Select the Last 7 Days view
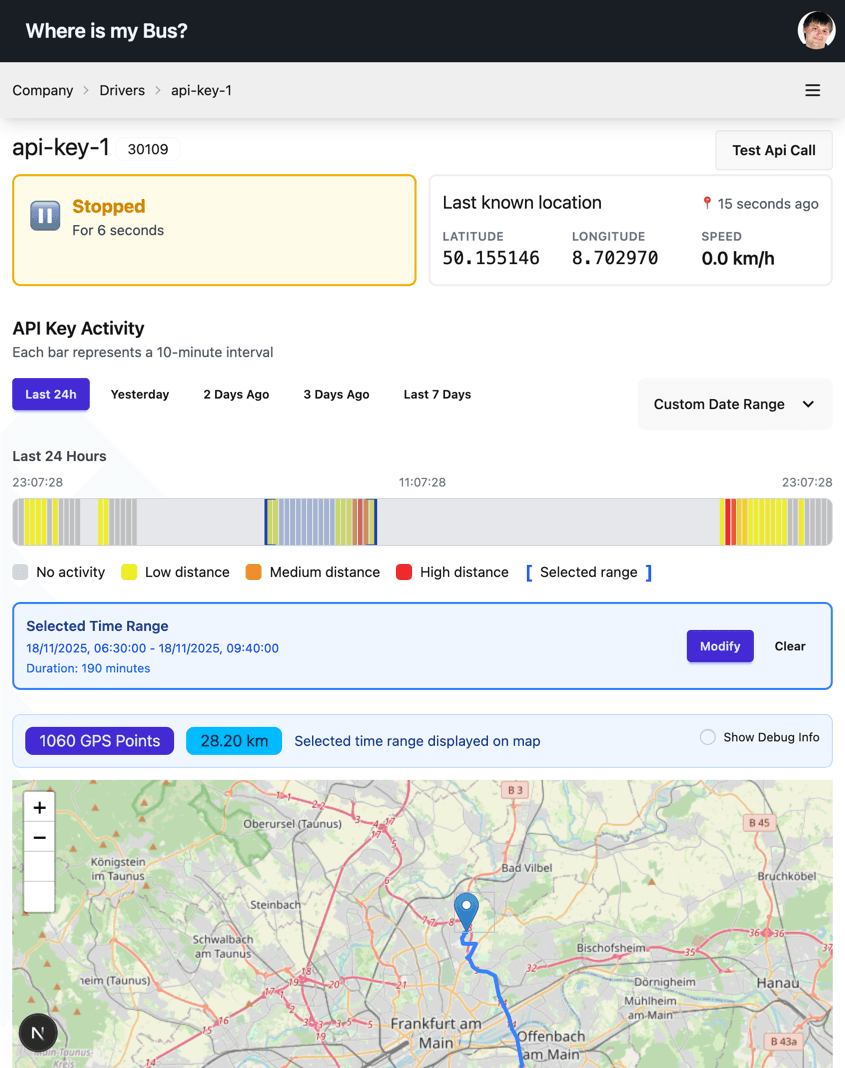The width and height of the screenshot is (845, 1068). 437,394
